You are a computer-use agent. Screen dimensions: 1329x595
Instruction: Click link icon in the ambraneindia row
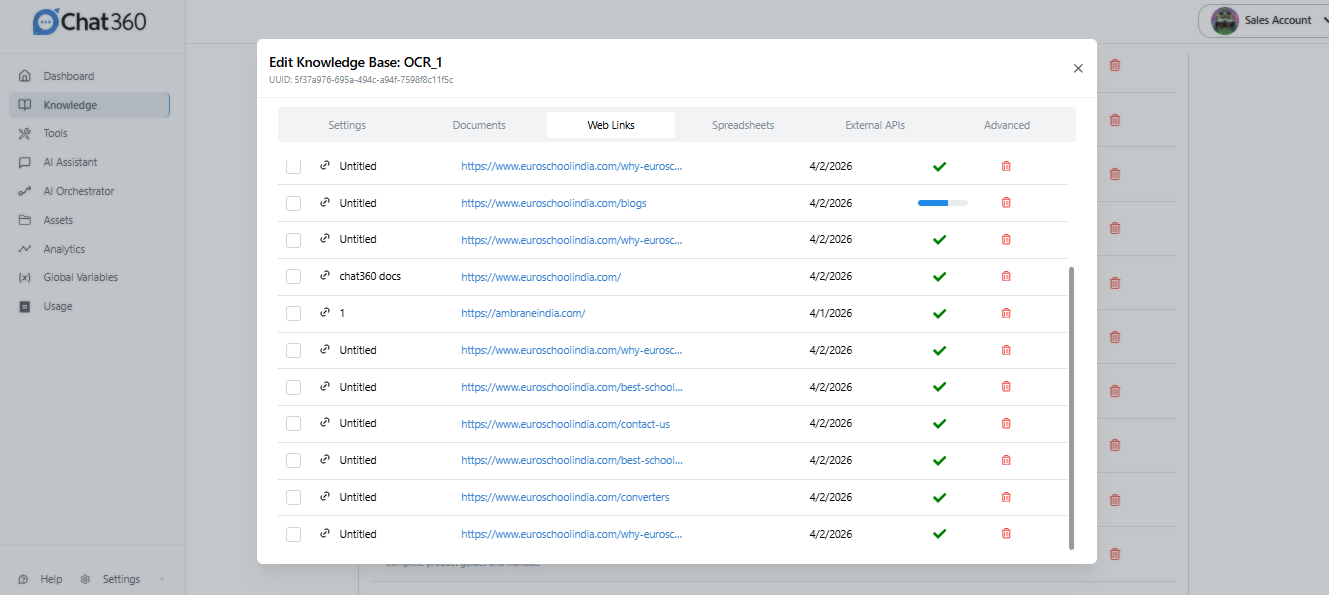pyautogui.click(x=324, y=313)
